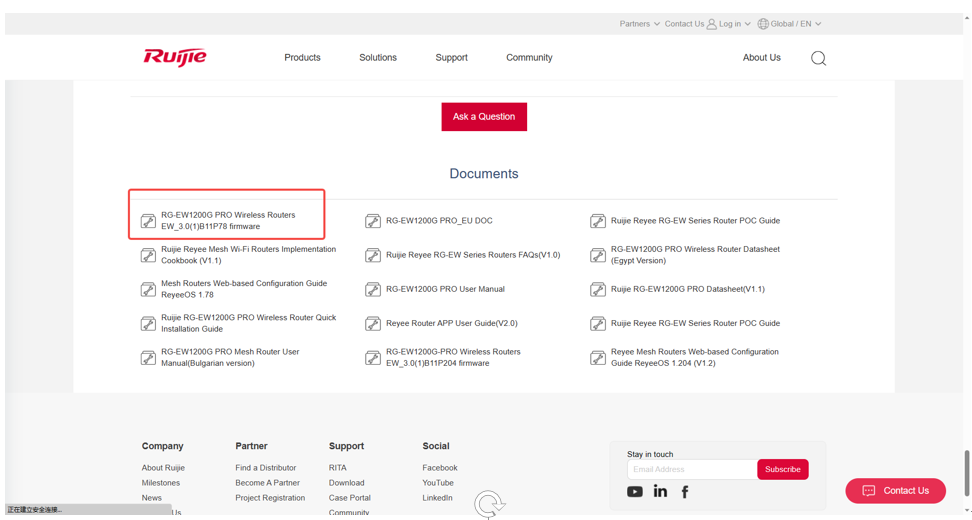Open the Community menu
The width and height of the screenshot is (972, 520).
(529, 58)
